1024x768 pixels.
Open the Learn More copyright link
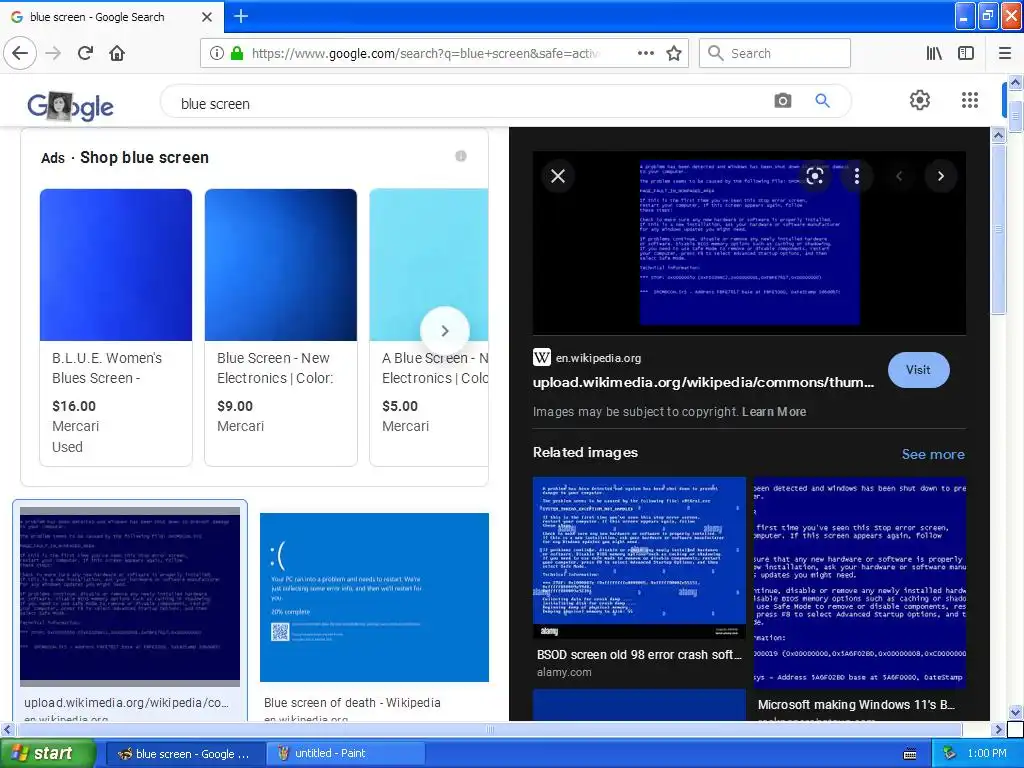point(774,411)
